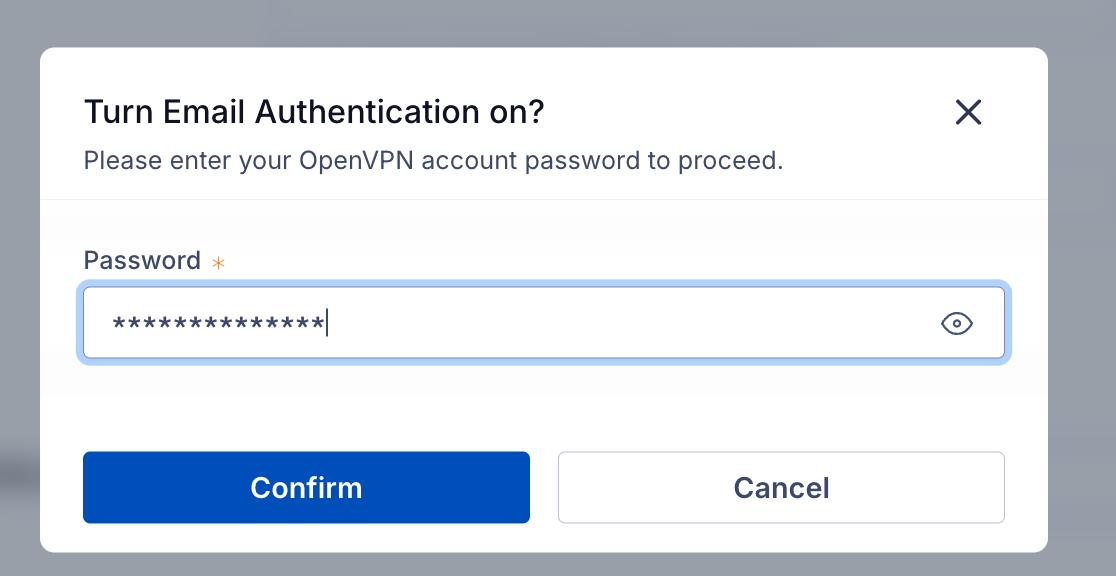The width and height of the screenshot is (1116, 576).
Task: Toggle password visibility eye
Action: coord(957,323)
